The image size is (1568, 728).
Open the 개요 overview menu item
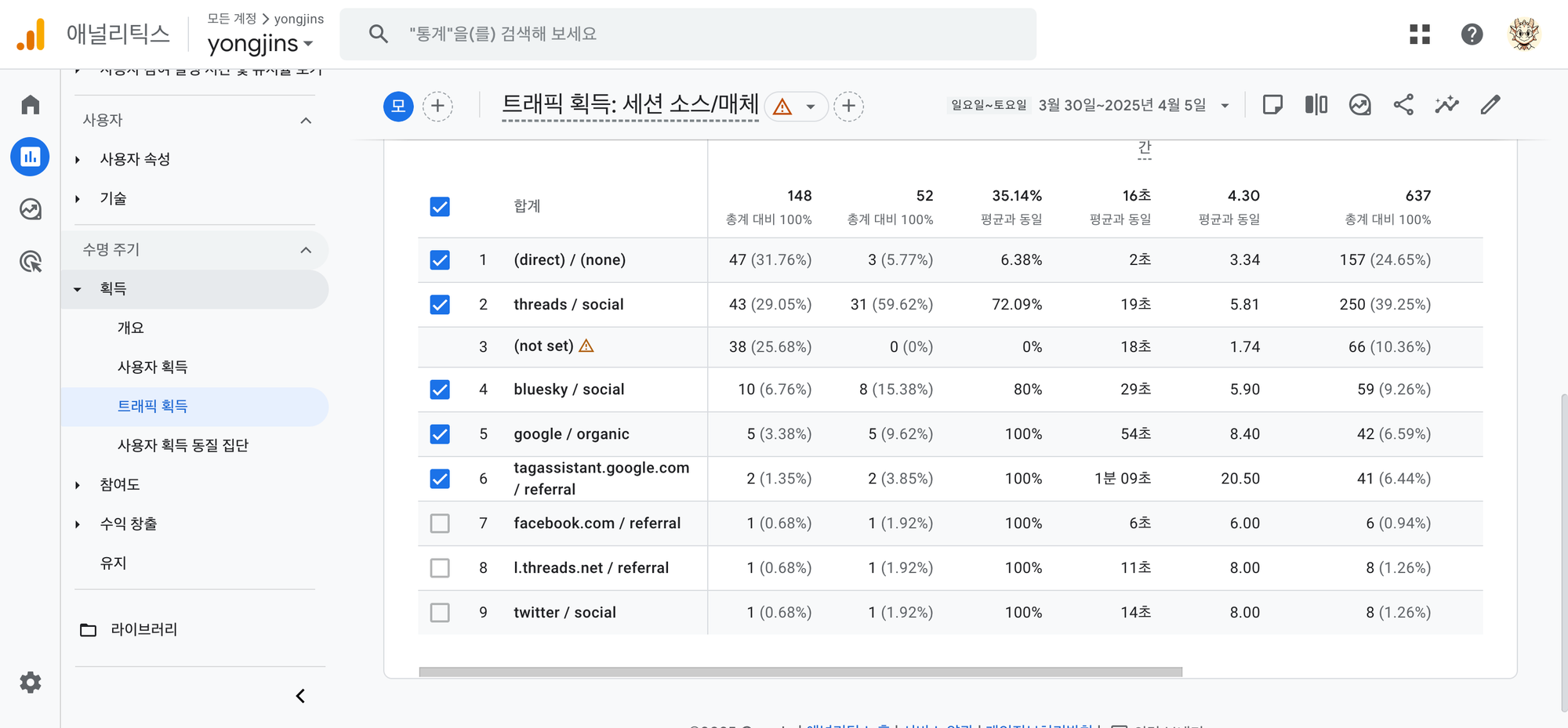click(x=132, y=328)
